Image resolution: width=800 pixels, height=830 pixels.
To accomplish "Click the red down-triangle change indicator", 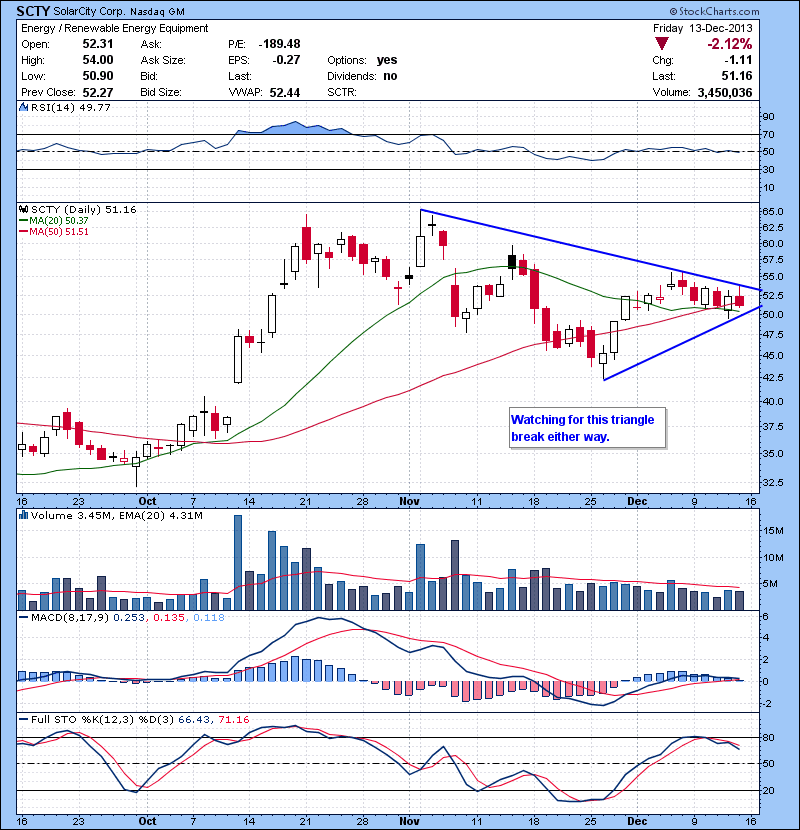I will point(662,43).
